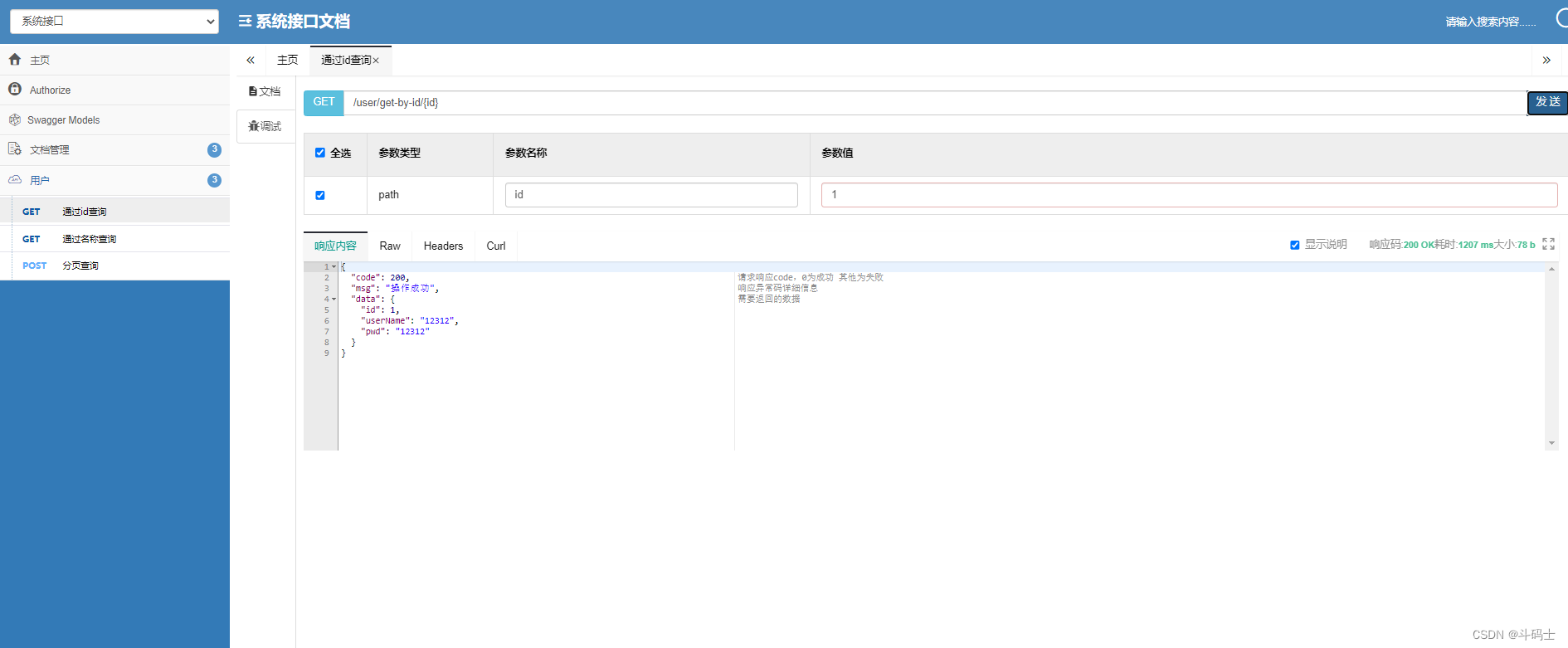Collapse JSON root at line 1
The height and width of the screenshot is (648, 1568).
tap(334, 267)
